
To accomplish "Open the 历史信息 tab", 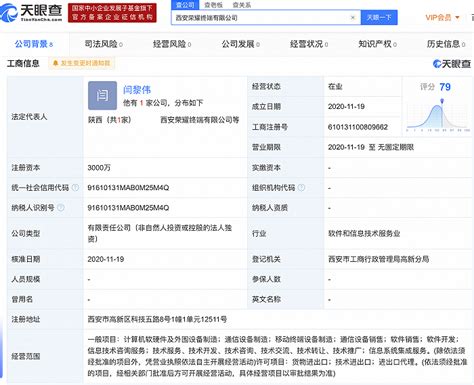I will point(446,44).
